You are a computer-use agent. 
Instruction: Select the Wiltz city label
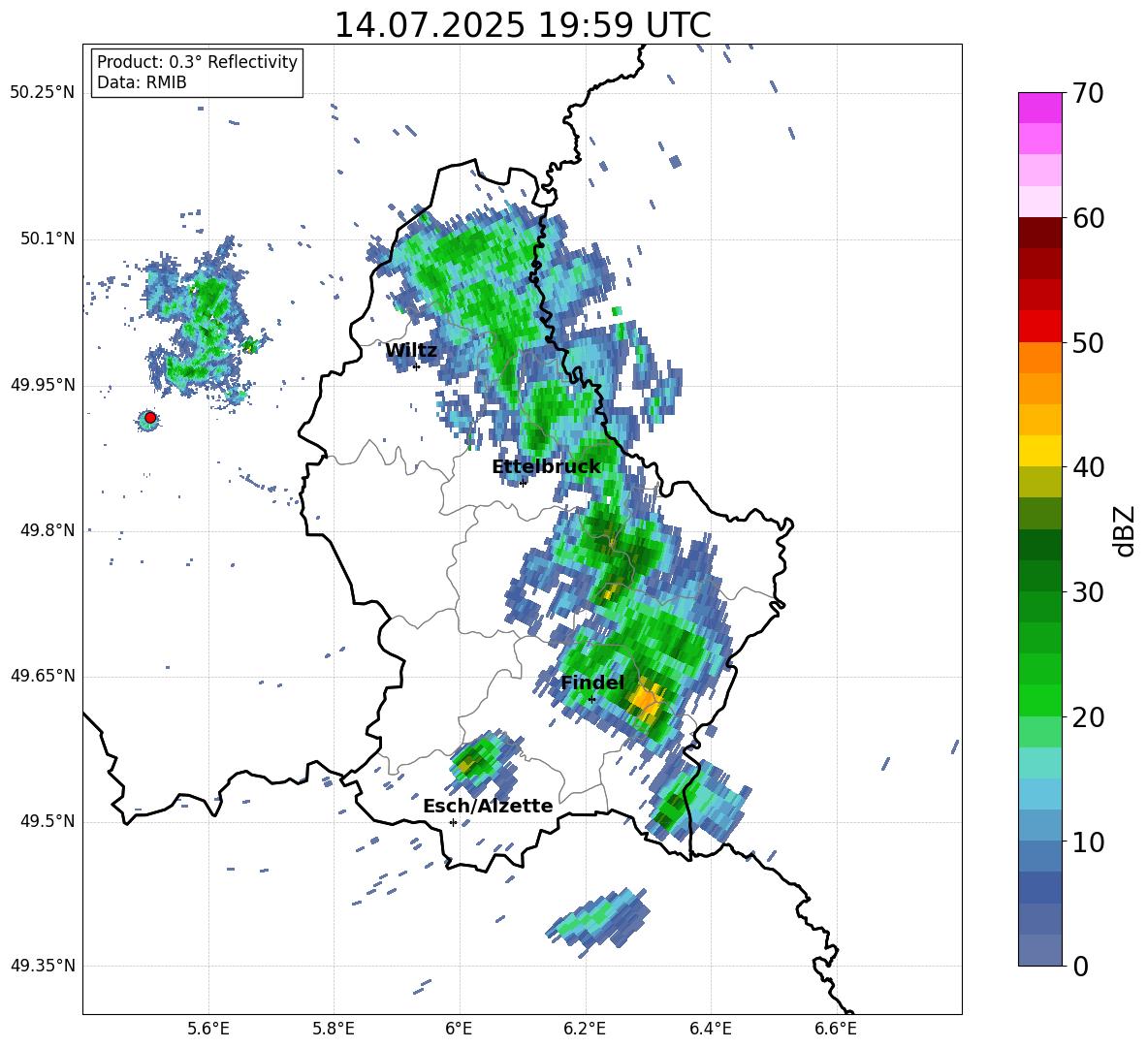(x=411, y=351)
